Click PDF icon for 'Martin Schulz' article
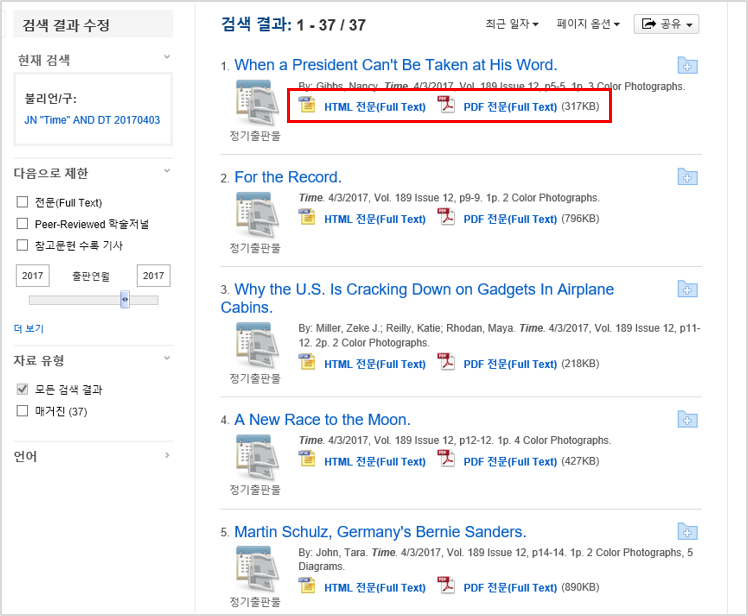Viewport: 748px width, 616px height. pyautogui.click(x=447, y=586)
